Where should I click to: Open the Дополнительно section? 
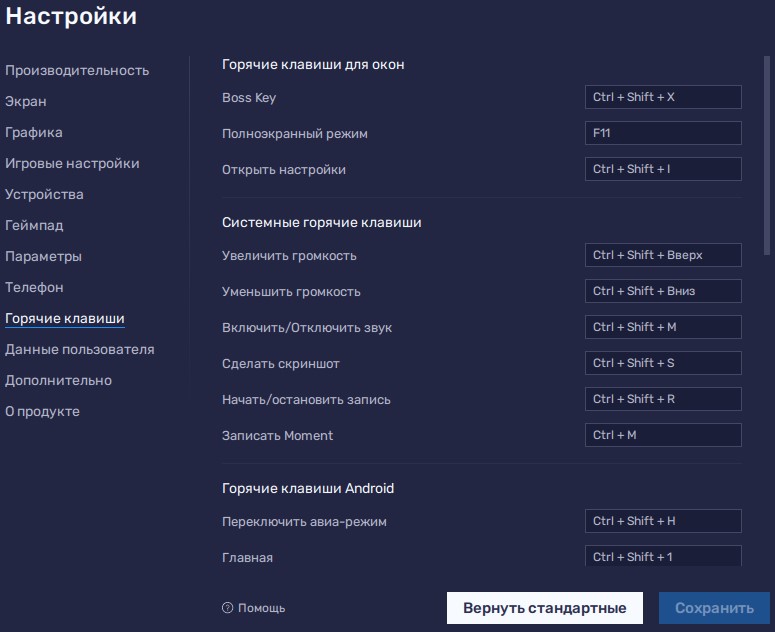click(58, 380)
